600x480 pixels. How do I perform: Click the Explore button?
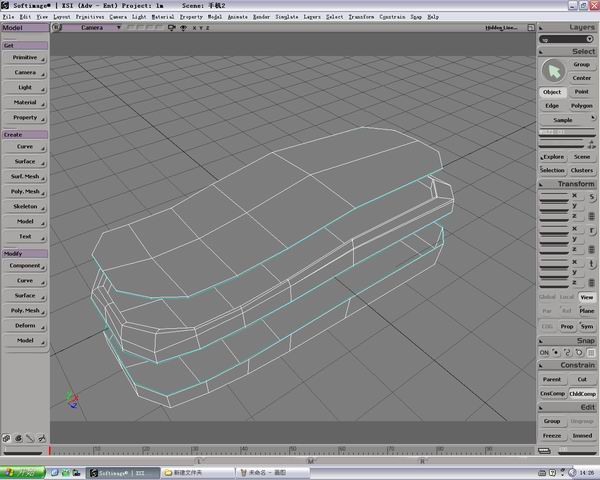coord(552,157)
